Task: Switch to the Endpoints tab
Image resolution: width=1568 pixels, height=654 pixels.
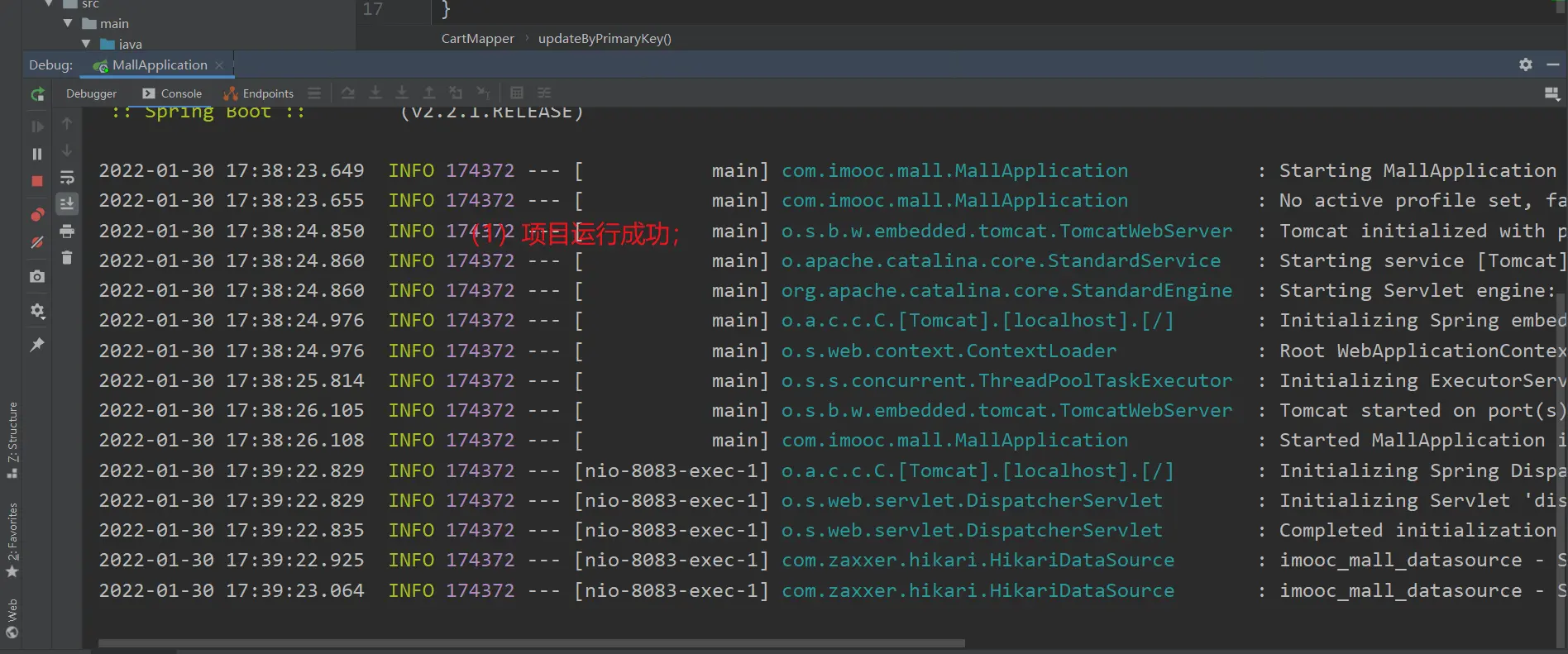Action: [x=260, y=94]
